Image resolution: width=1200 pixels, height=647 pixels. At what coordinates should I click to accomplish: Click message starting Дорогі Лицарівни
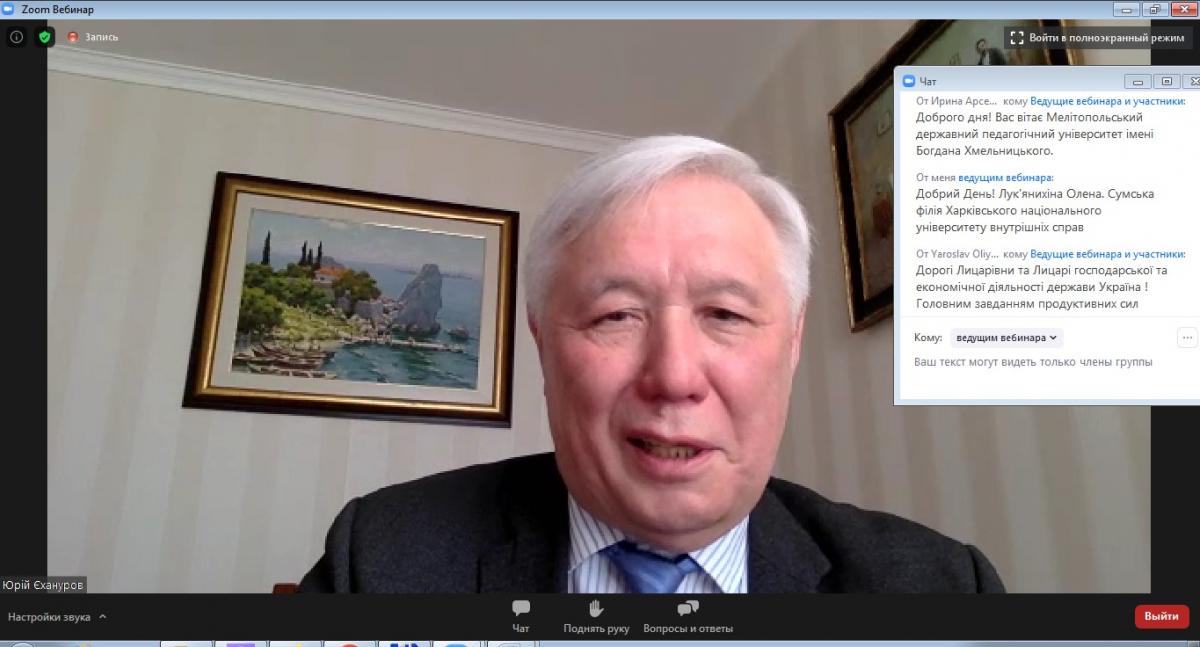(1042, 287)
